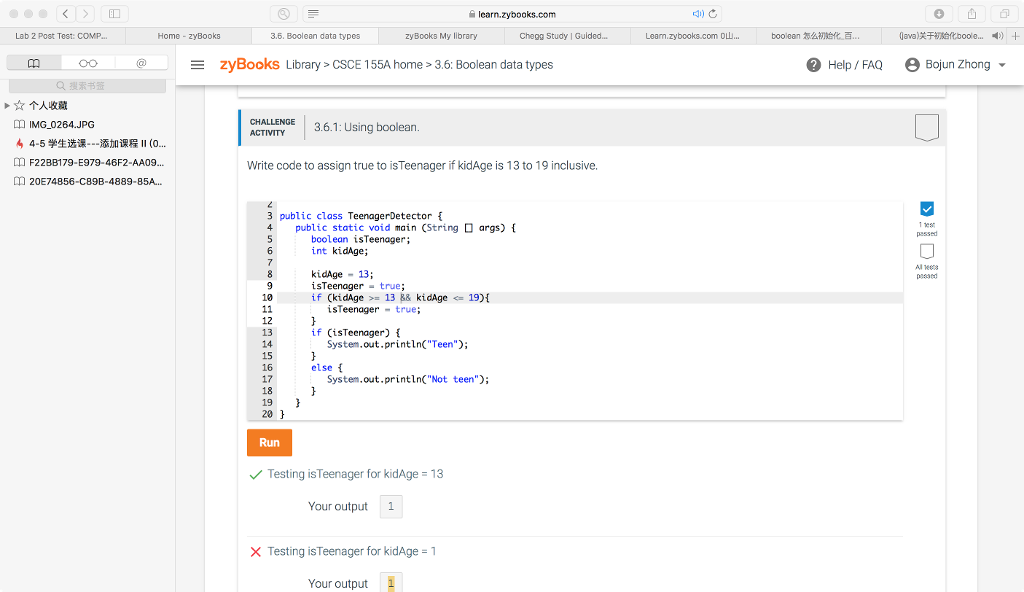The width and height of the screenshot is (1024, 592).
Task: Click the back navigation arrow
Action: (x=65, y=13)
